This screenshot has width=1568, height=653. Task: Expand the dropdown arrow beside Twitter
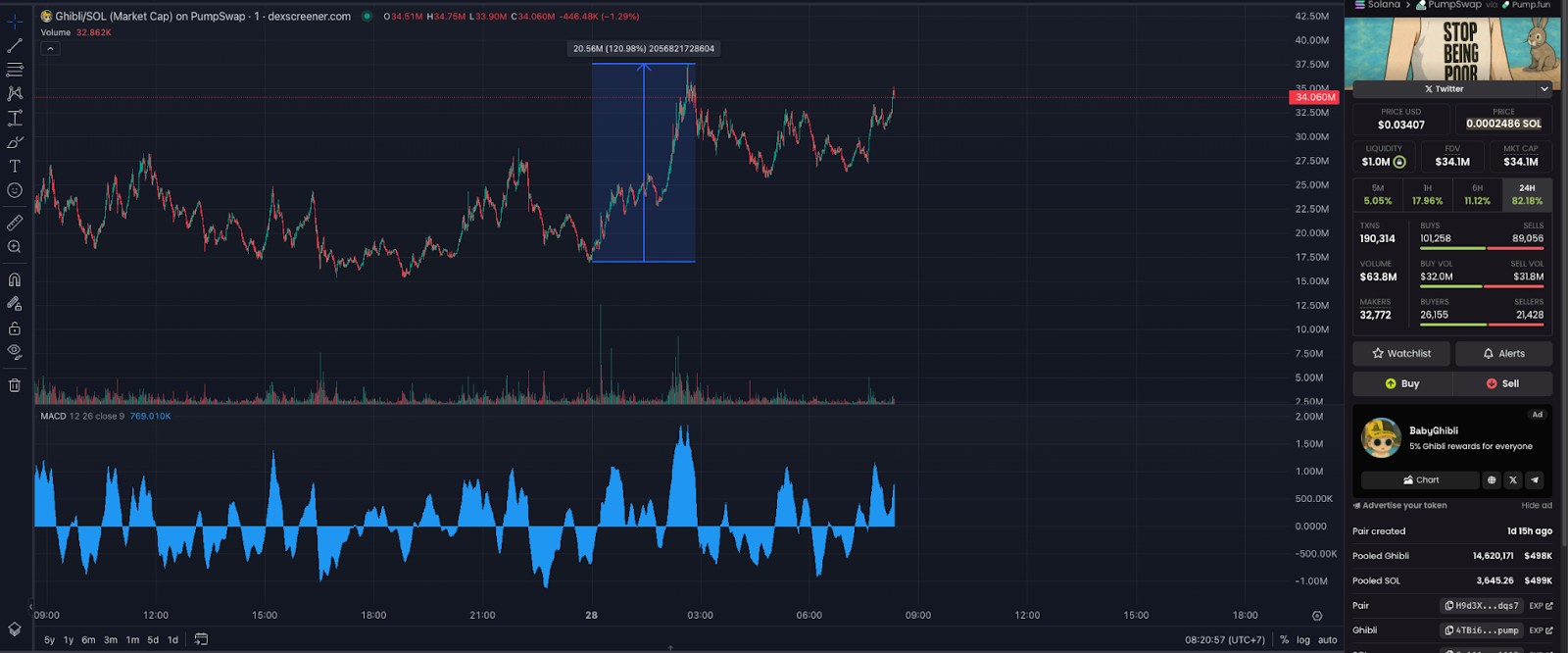(x=1544, y=89)
